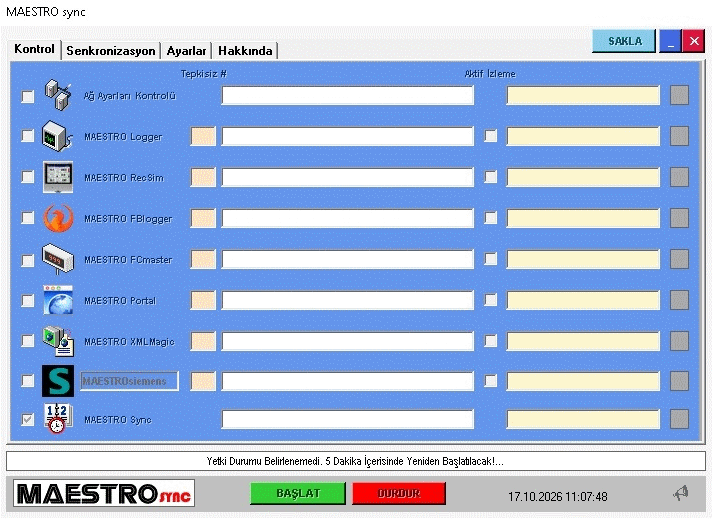Enable Aktif İzleme checkbox for MAESTRO Portal
Image resolution: width=713 pixels, height=520 pixels.
[491, 300]
